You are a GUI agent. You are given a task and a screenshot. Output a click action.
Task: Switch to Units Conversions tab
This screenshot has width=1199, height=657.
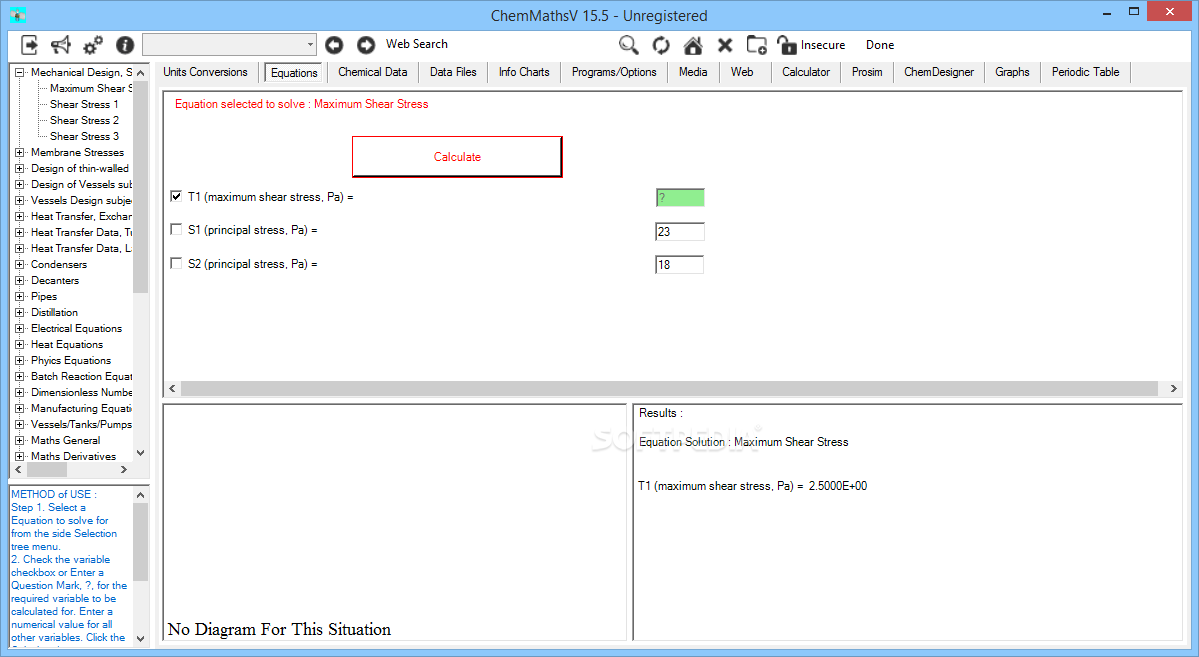tap(205, 72)
